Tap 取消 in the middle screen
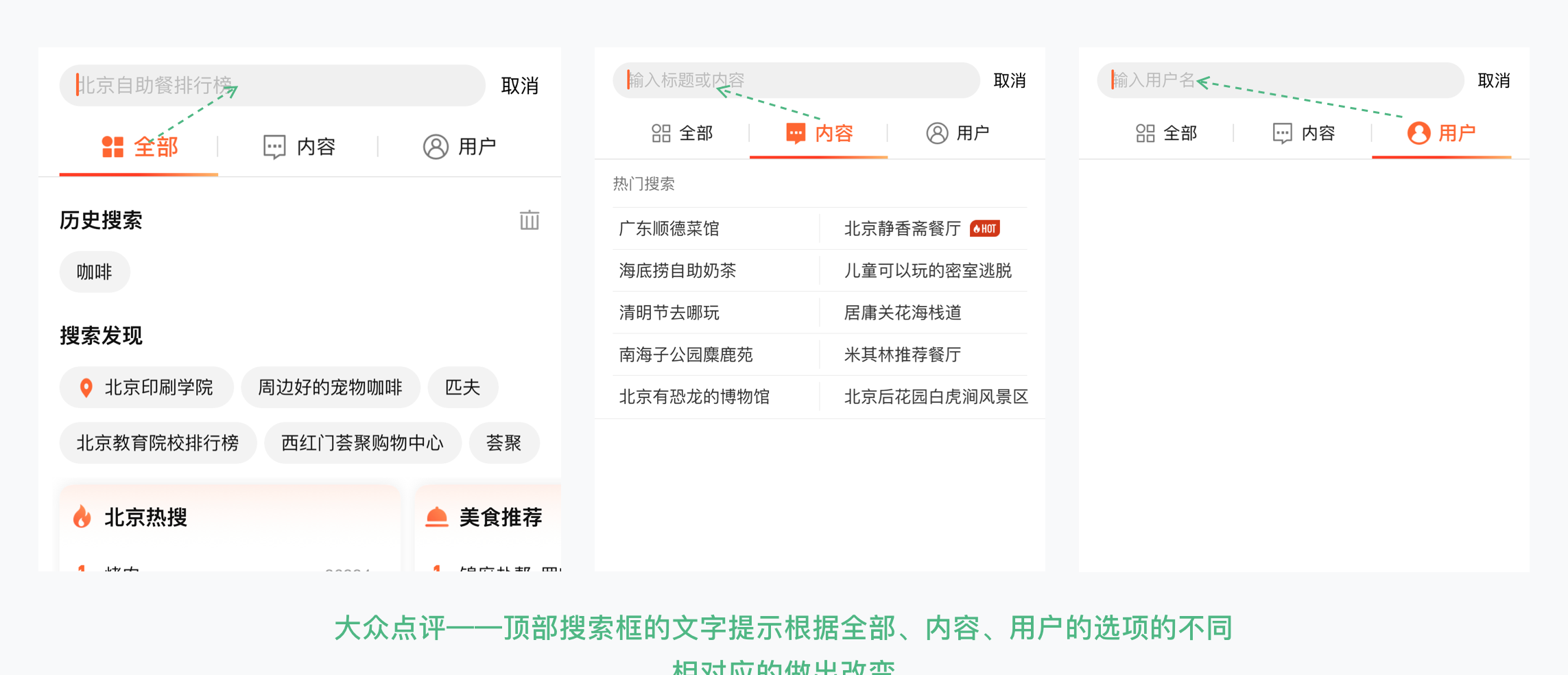Screen dimensions: 1568x675 click(1010, 81)
